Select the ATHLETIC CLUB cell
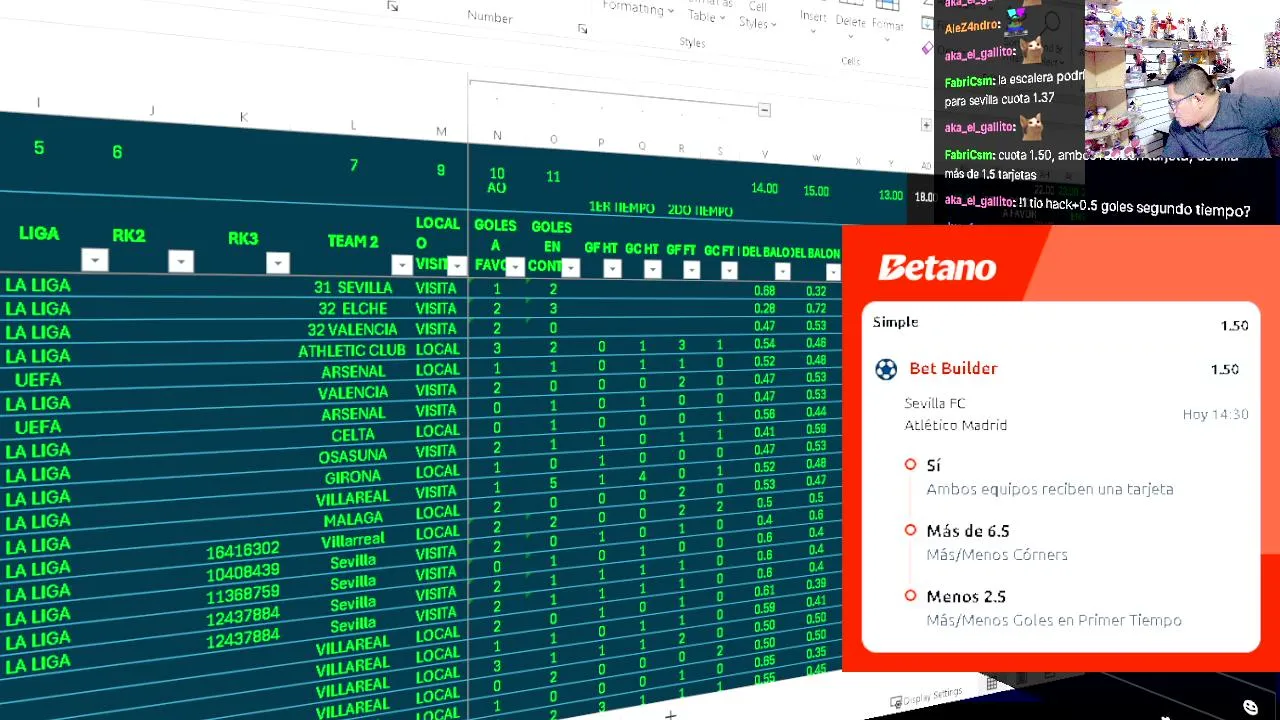 [352, 351]
